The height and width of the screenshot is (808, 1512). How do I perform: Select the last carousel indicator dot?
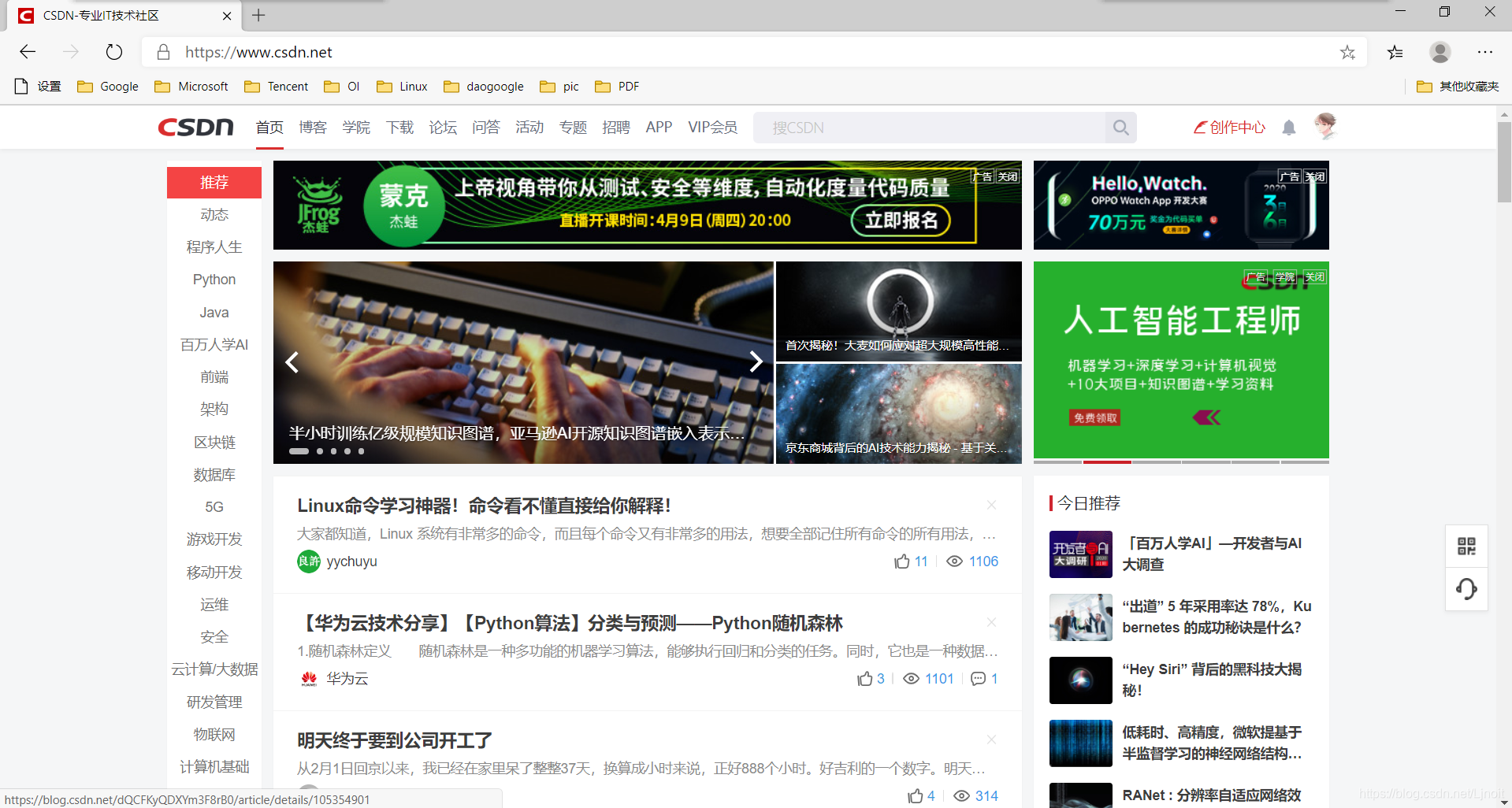coord(361,451)
